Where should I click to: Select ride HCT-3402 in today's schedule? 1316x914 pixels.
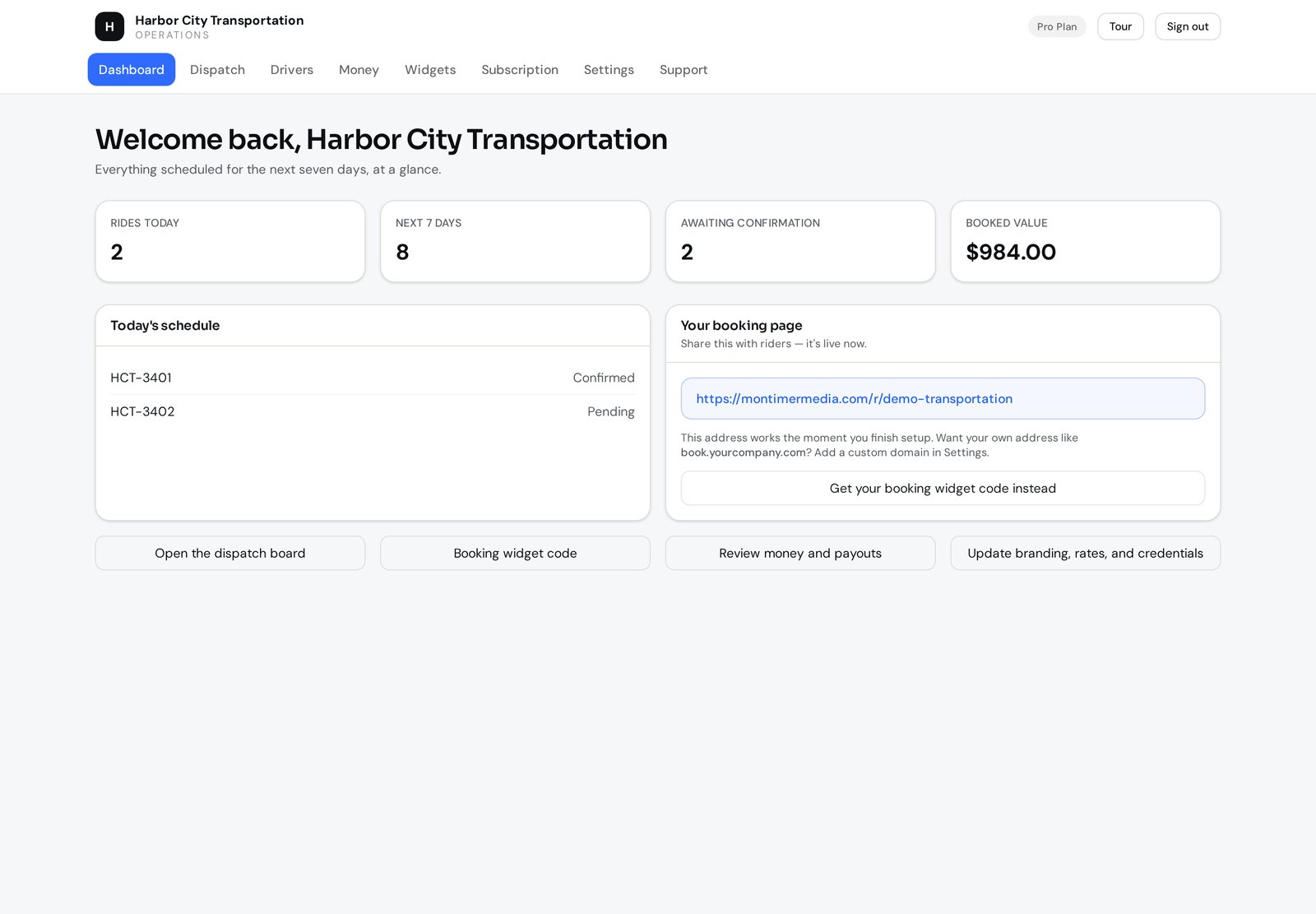[373, 411]
